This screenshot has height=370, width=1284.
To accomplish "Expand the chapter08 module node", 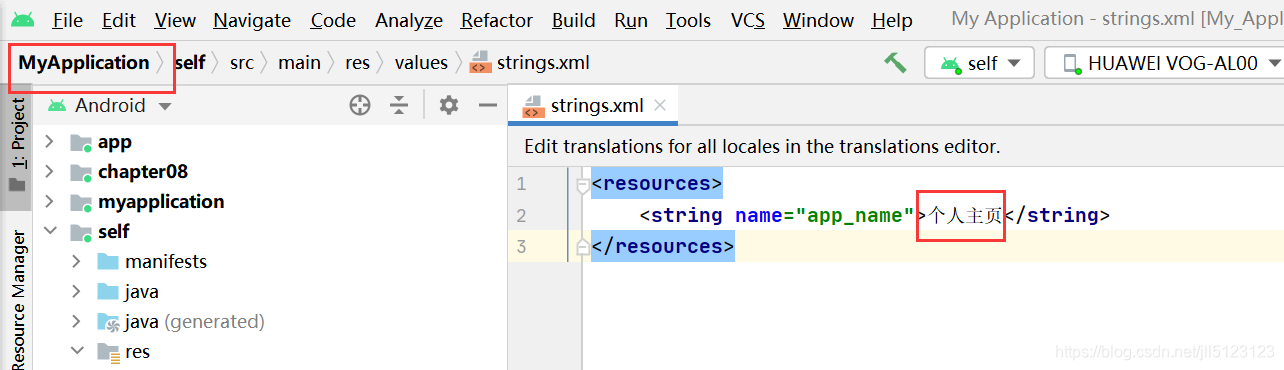I will 49,172.
